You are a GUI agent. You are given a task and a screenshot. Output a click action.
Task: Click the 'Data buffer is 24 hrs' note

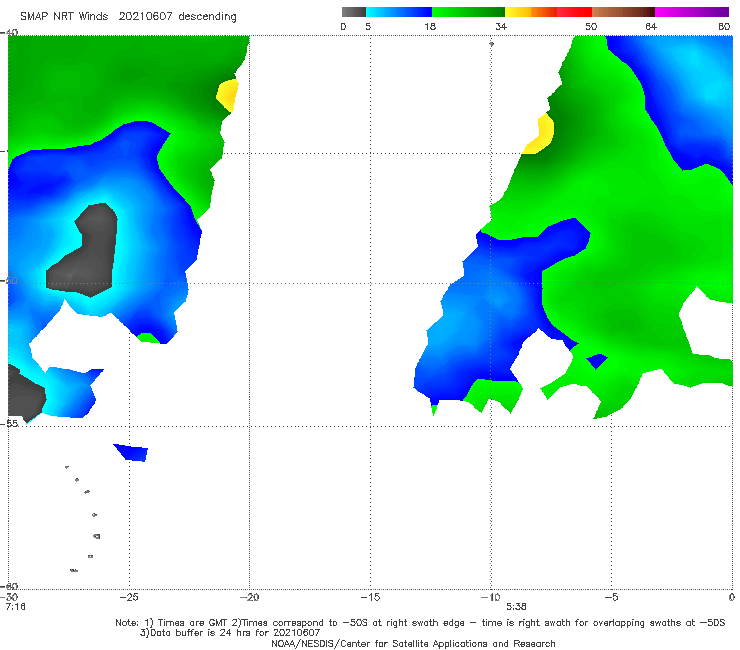[x=230, y=633]
